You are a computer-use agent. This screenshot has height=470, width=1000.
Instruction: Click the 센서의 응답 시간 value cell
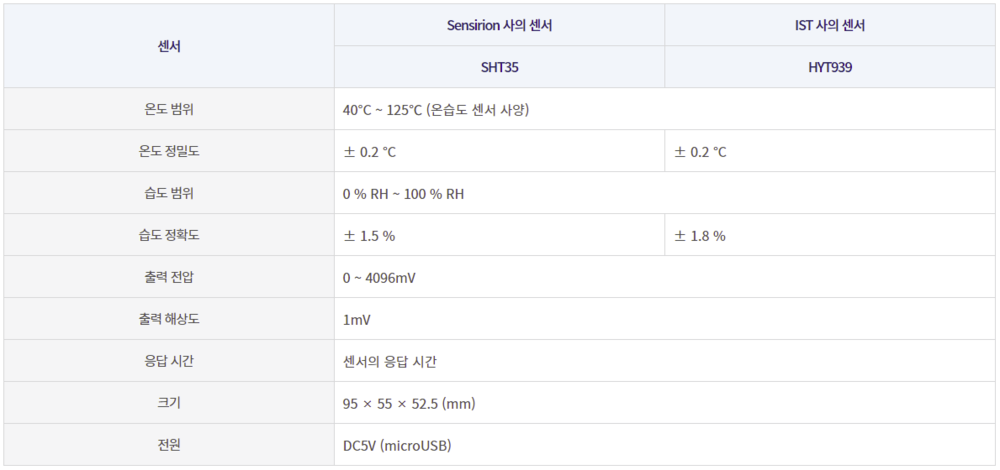(x=389, y=362)
